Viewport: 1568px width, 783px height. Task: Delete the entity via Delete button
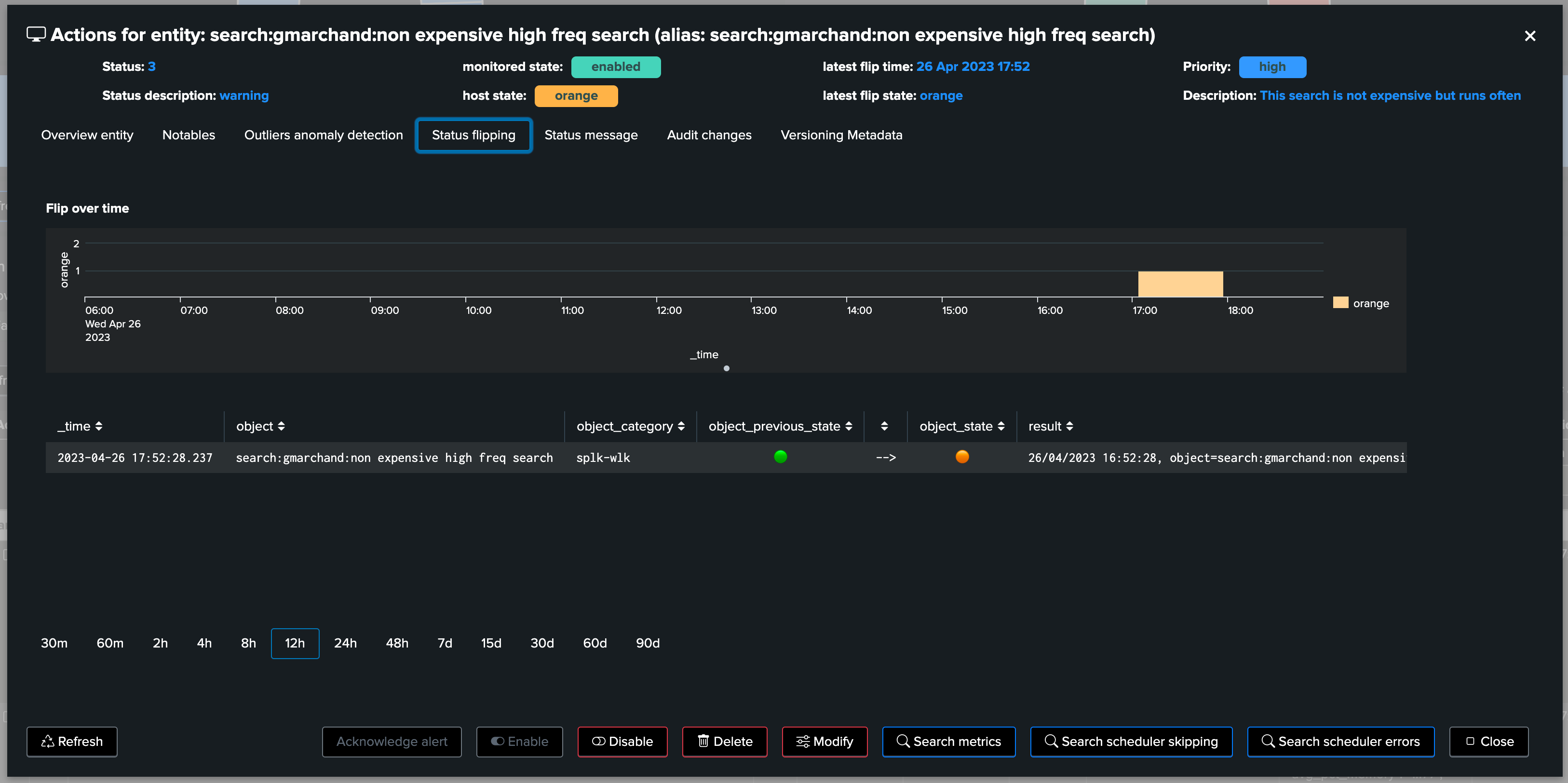[x=724, y=741]
